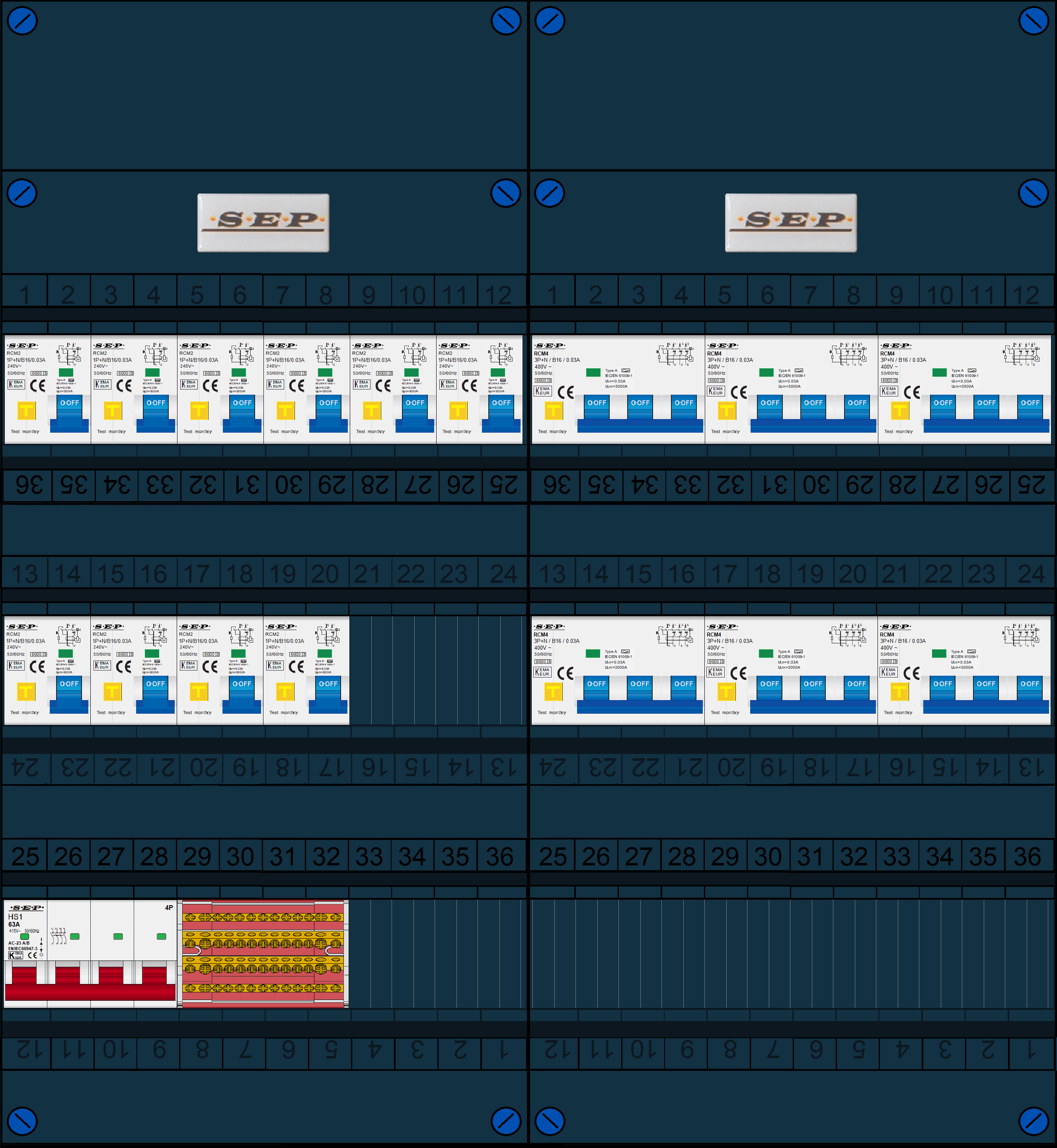Screen dimensions: 1057x1148
Task: Flip blue O-OFF switch on left panel RCM2 at modules 17-18
Action: pos(242,694)
